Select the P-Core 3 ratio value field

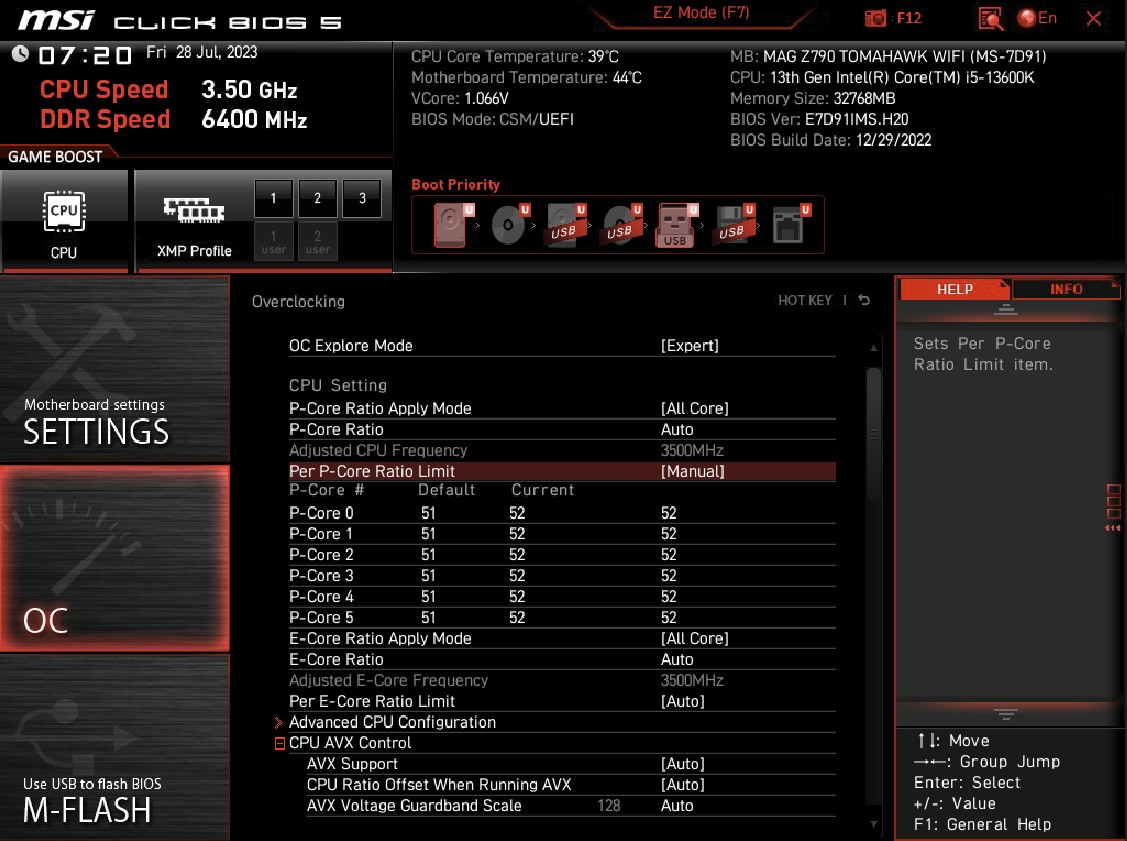point(669,576)
